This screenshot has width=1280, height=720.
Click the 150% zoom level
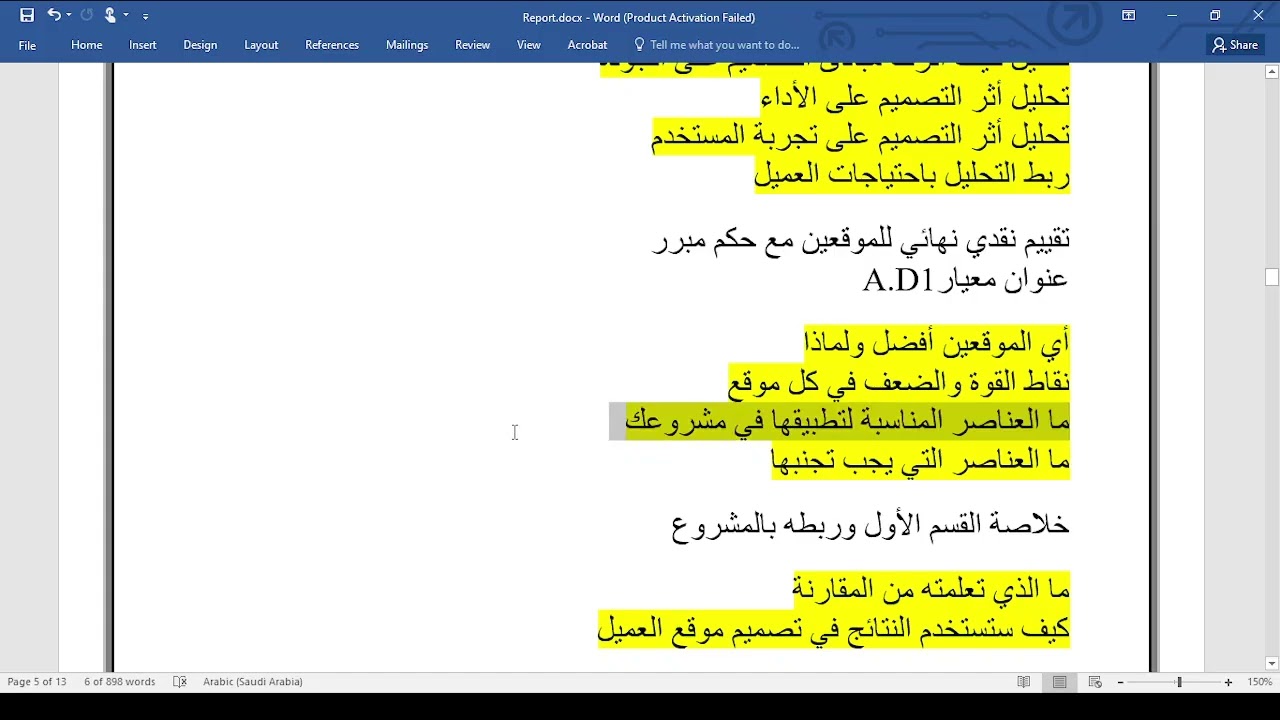1259,682
